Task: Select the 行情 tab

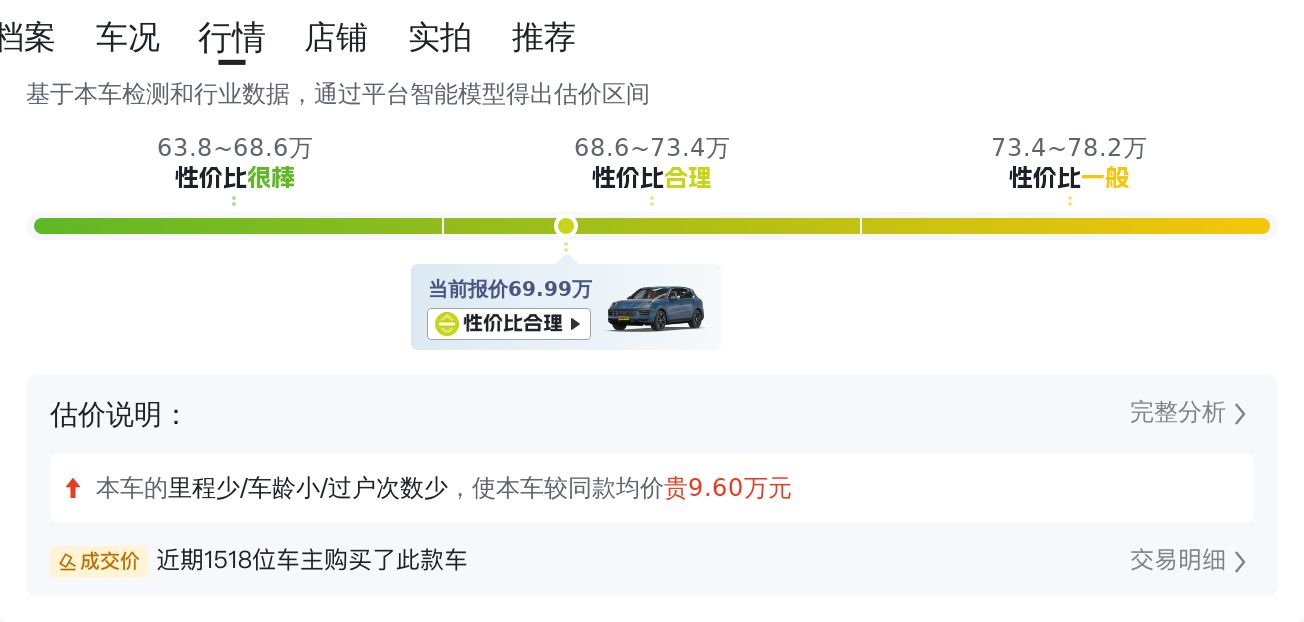Action: pyautogui.click(x=232, y=38)
